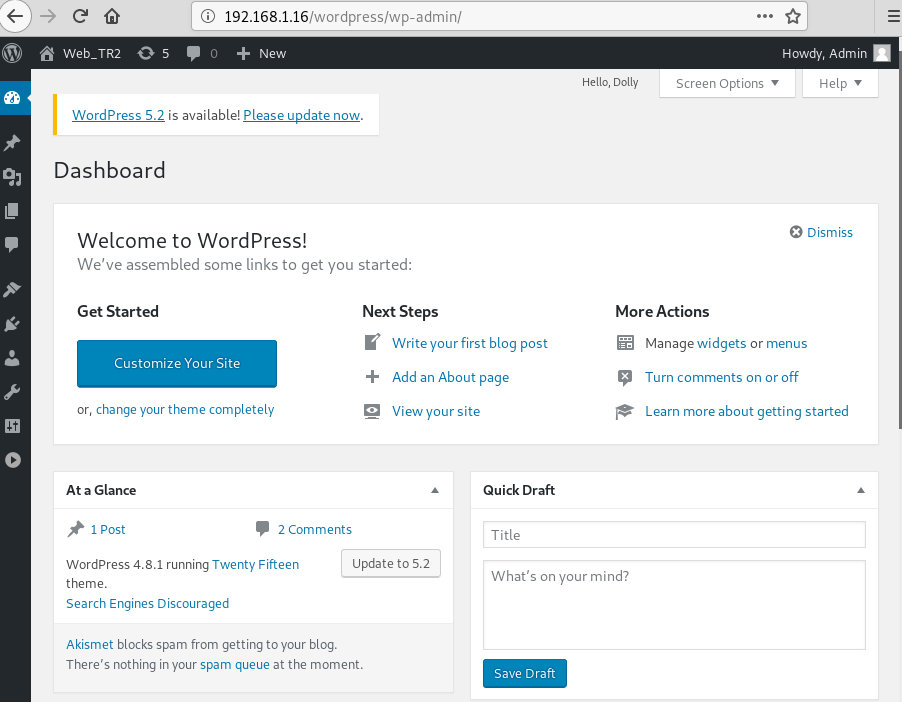
Task: Open the menus link
Action: click(x=786, y=344)
